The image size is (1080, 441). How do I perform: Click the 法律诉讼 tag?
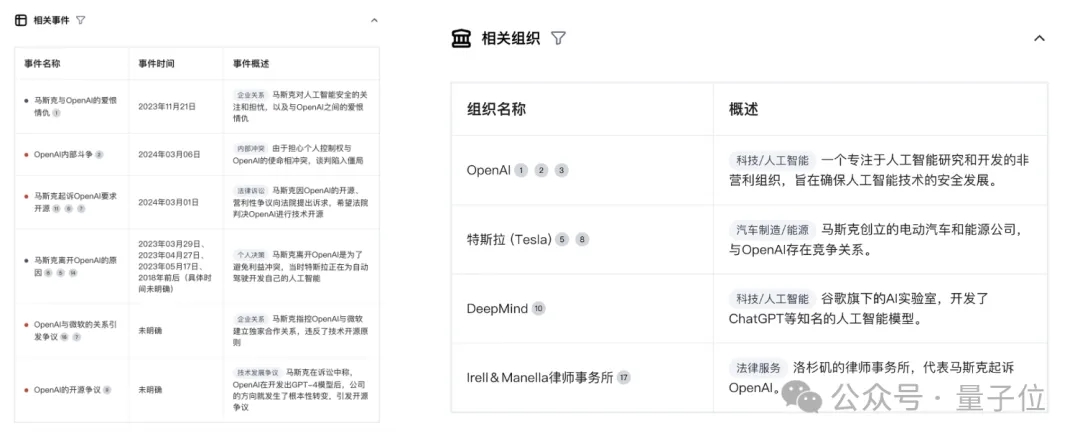point(251,190)
